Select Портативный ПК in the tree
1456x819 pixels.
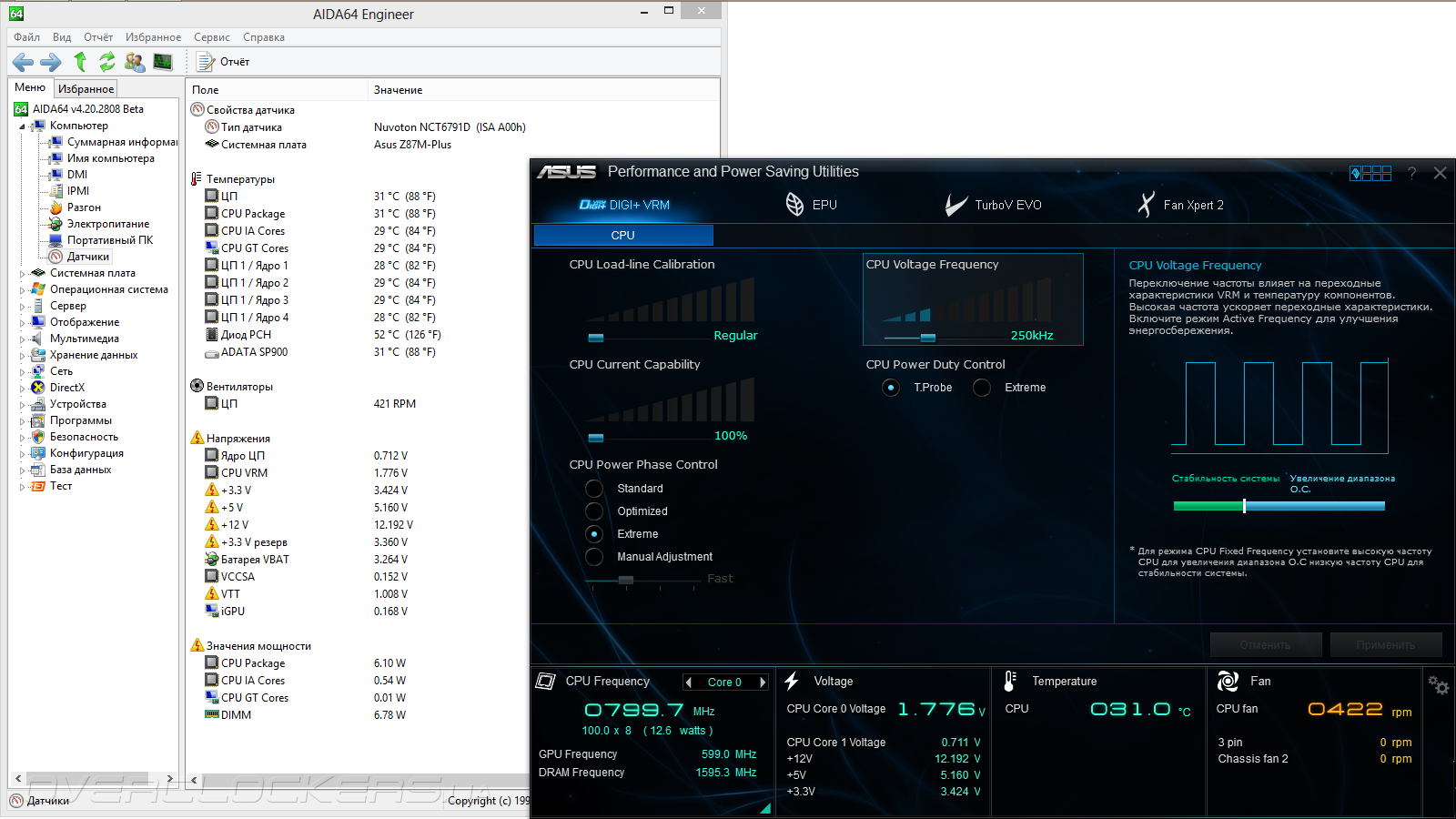pyautogui.click(x=109, y=240)
